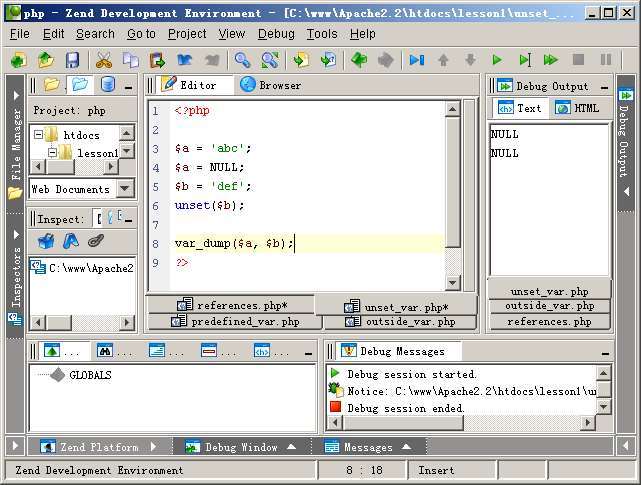Click references.php in Debug Output list
This screenshot has width=641, height=485.
(549, 322)
